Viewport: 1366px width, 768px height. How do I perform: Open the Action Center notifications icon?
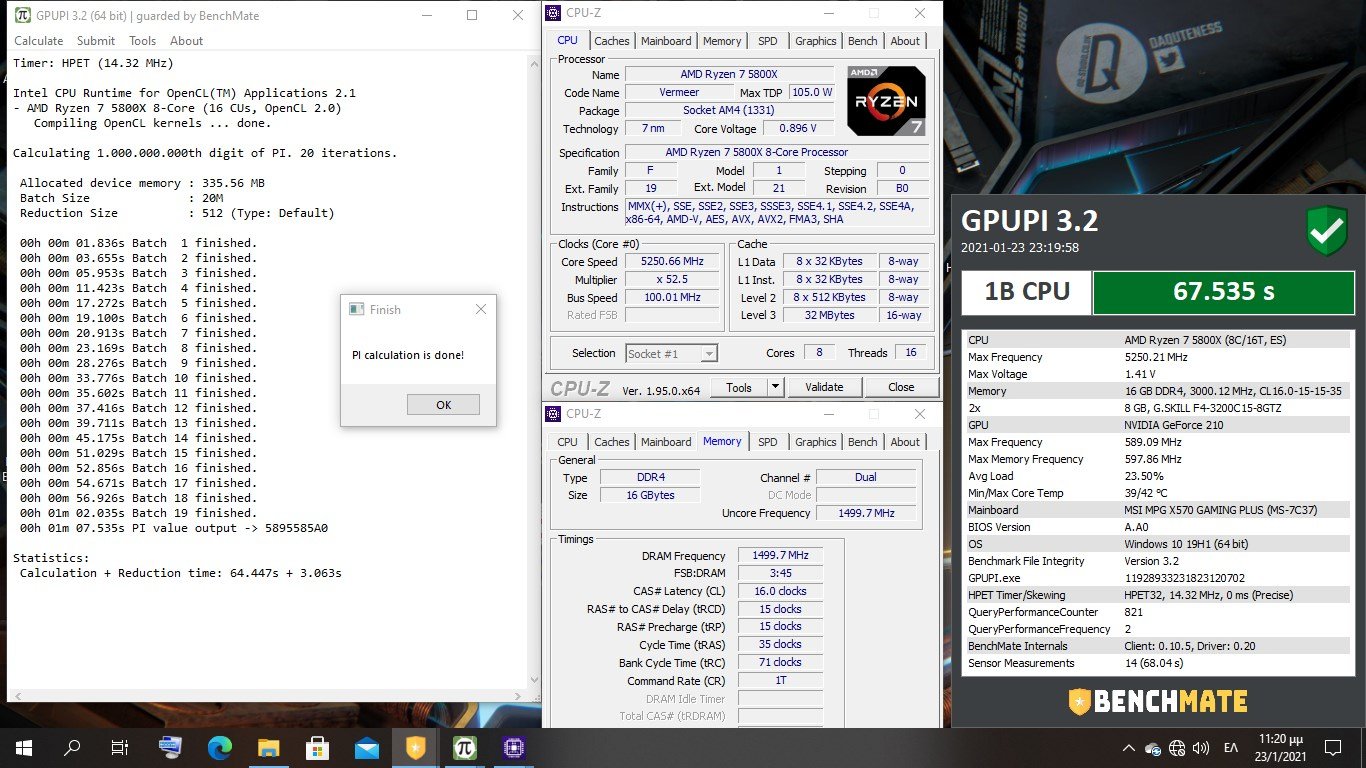pyautogui.click(x=1333, y=747)
